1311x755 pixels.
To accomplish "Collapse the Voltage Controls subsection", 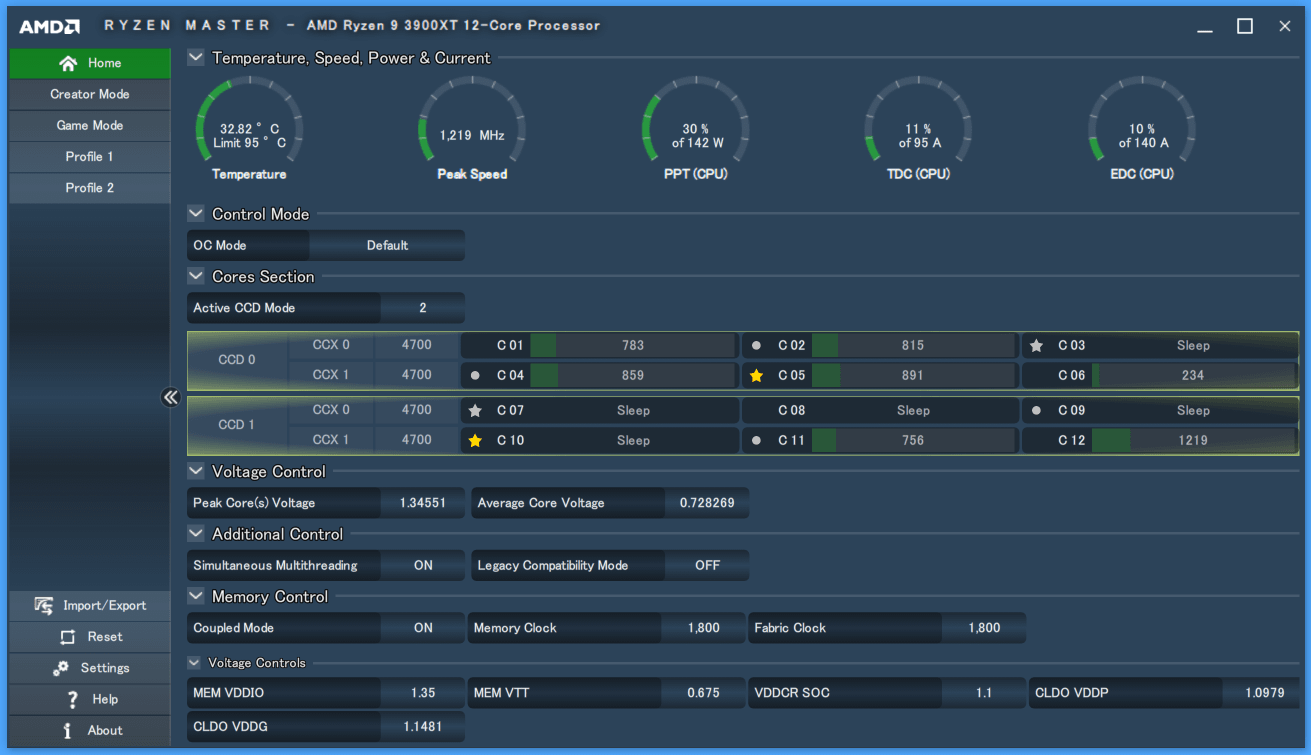I will (x=194, y=662).
